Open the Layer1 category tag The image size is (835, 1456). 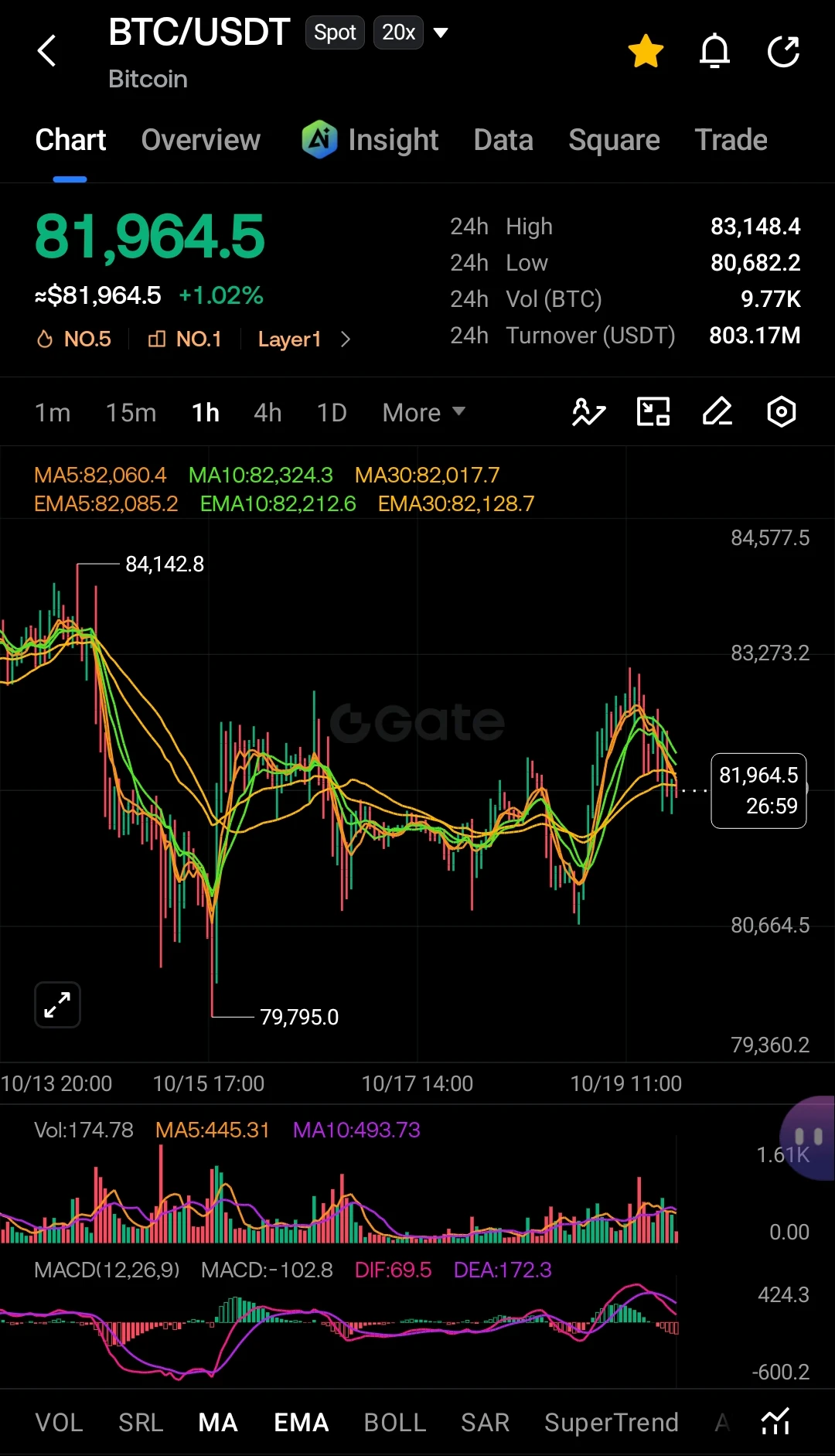[289, 339]
